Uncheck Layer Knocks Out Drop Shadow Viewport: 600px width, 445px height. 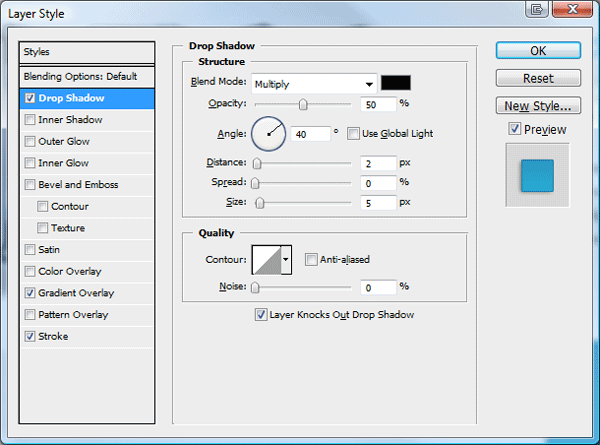click(261, 315)
